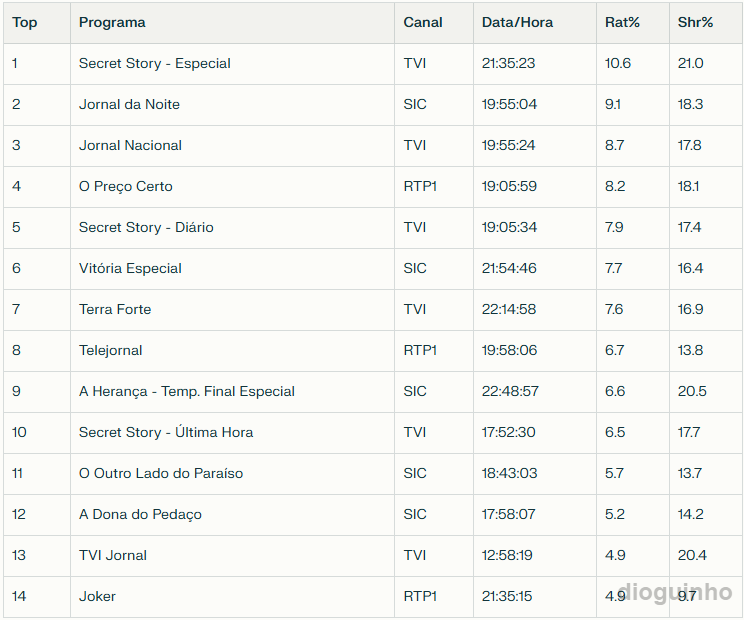Select the Joker program cell
Viewport: 744px width, 620px height.
pos(98,596)
